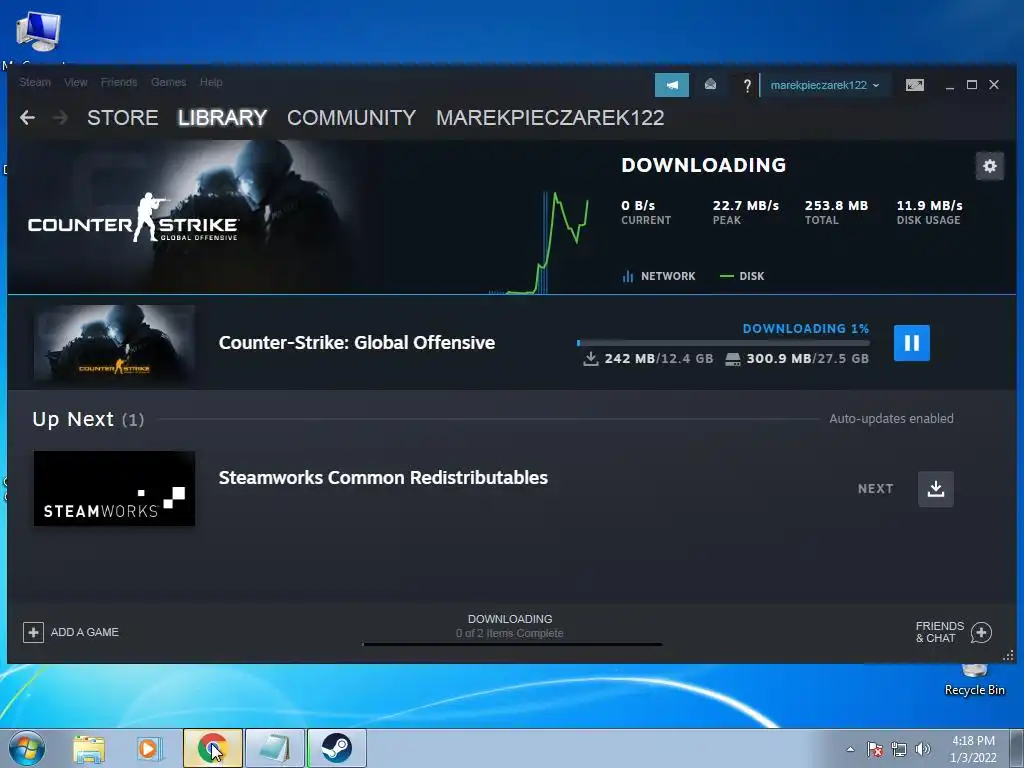The height and width of the screenshot is (768, 1024).
Task: Switch to Big Picture mode icon
Action: point(915,85)
